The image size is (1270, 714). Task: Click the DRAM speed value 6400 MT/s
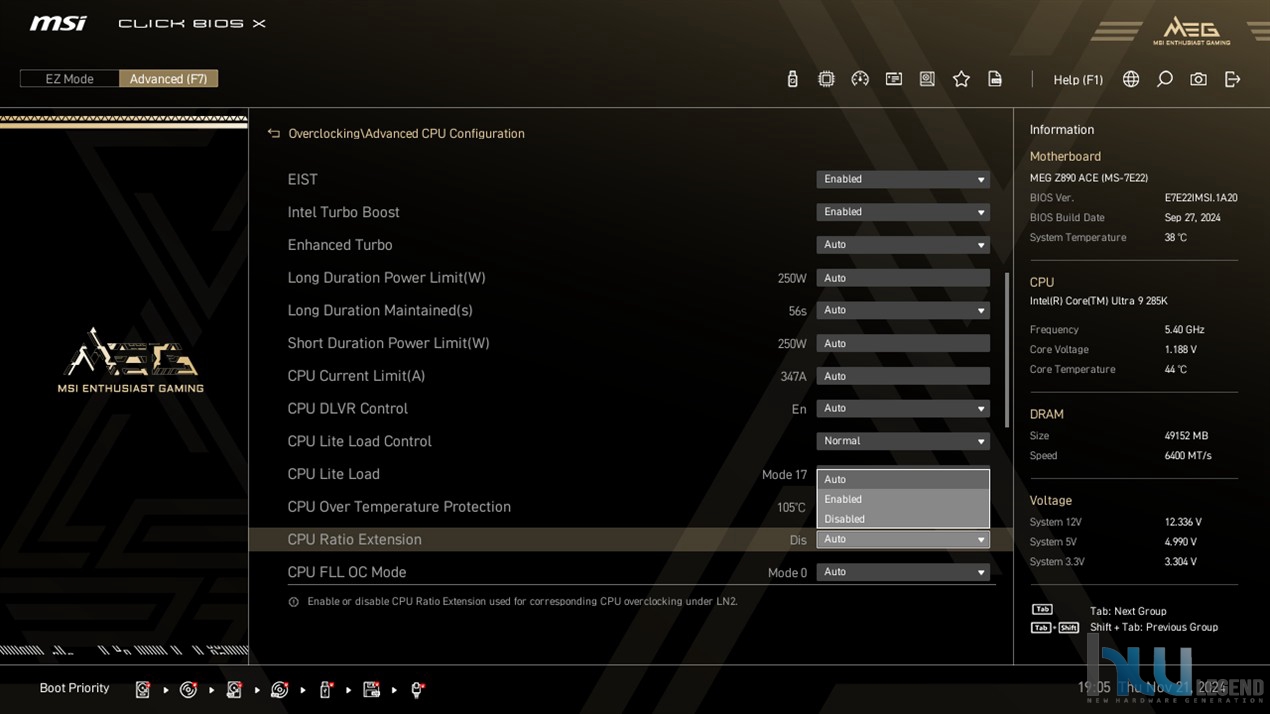click(1188, 456)
